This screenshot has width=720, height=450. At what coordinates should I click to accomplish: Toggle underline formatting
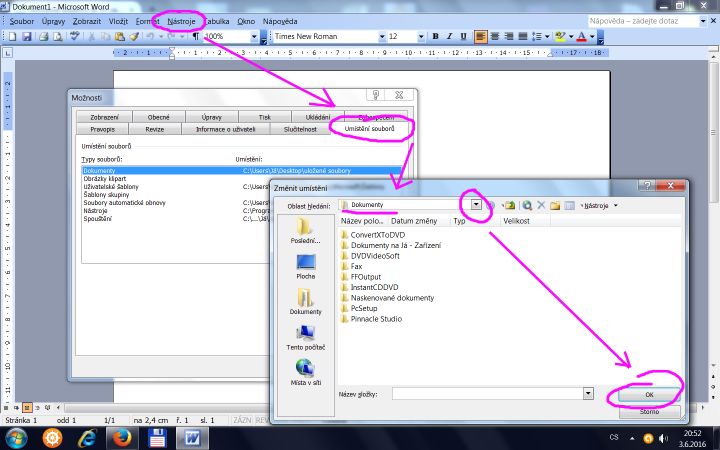463,36
